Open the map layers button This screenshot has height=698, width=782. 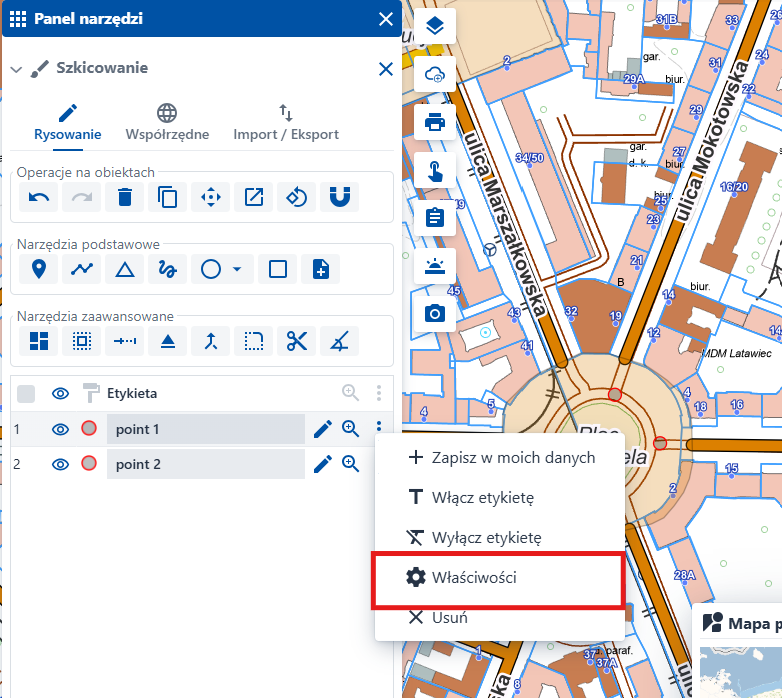coord(435,25)
